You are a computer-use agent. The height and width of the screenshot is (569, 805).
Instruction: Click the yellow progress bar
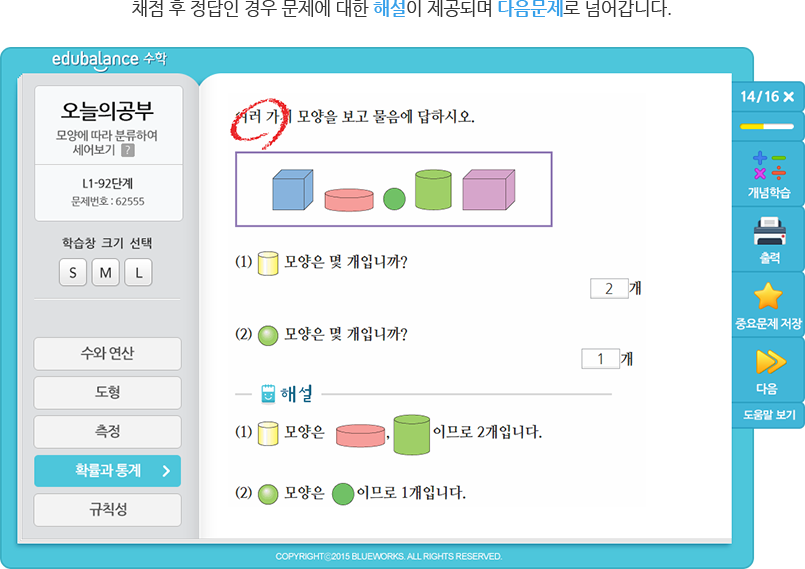pyautogui.click(x=767, y=126)
